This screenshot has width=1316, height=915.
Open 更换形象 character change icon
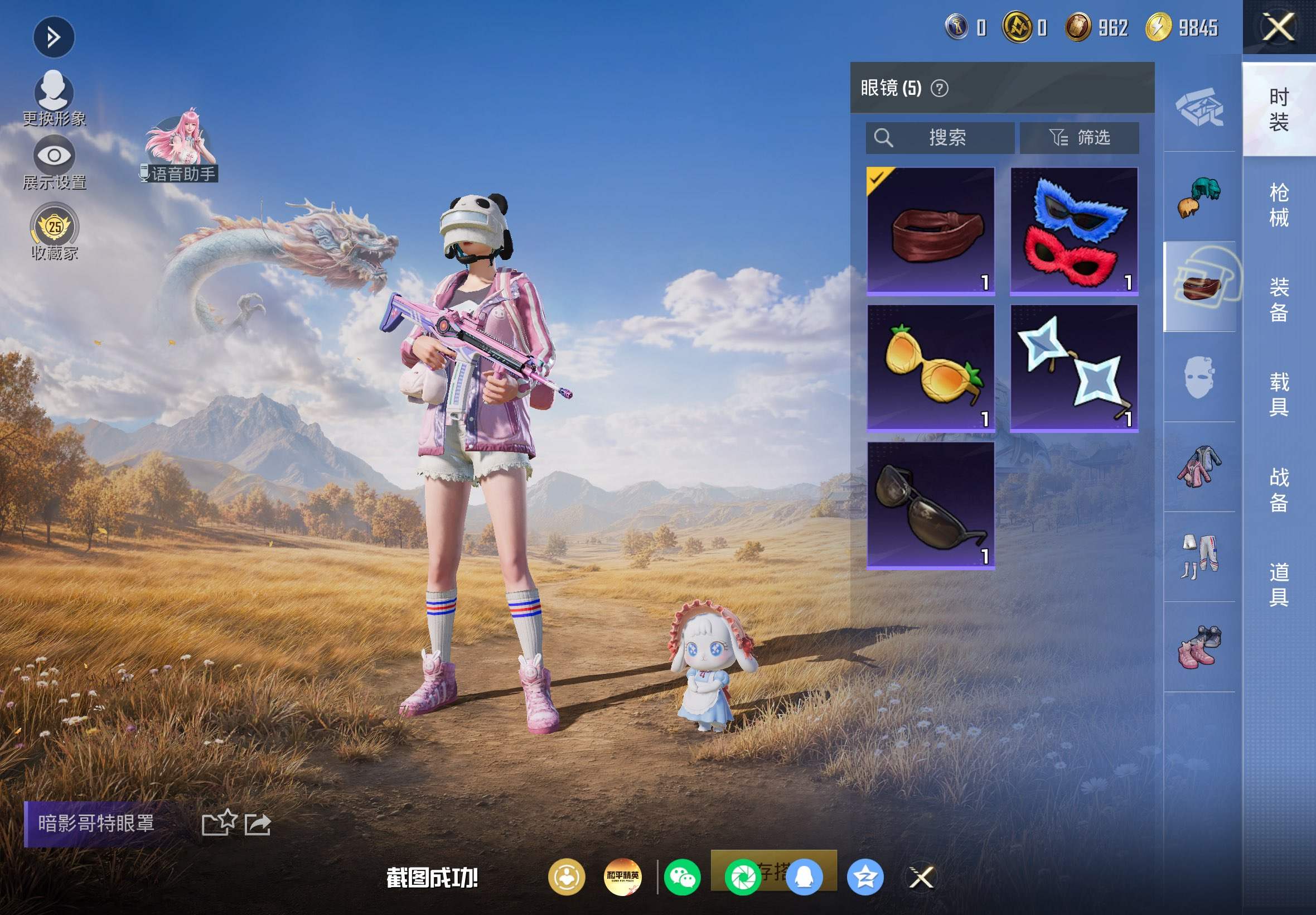tap(55, 98)
